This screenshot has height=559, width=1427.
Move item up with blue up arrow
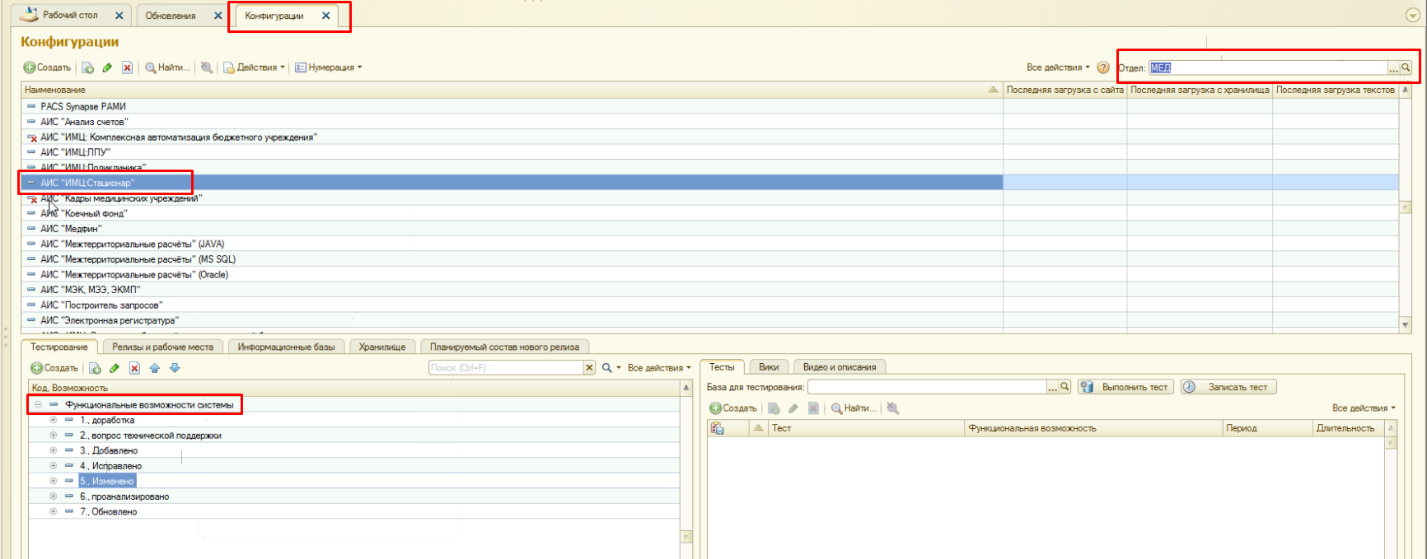click(x=154, y=368)
